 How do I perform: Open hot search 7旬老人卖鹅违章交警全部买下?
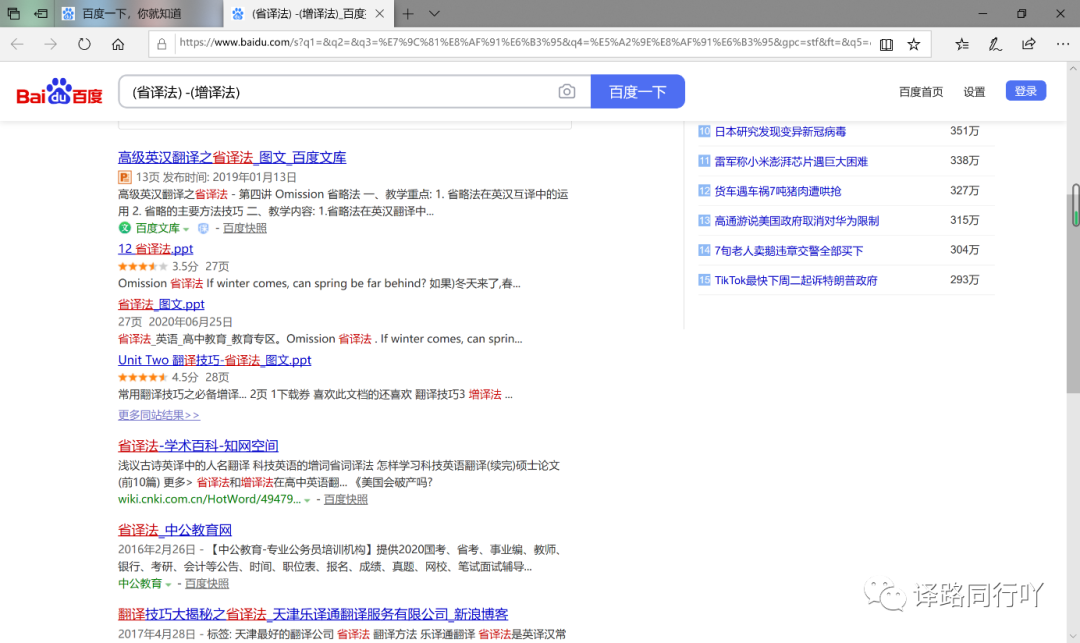[789, 251]
